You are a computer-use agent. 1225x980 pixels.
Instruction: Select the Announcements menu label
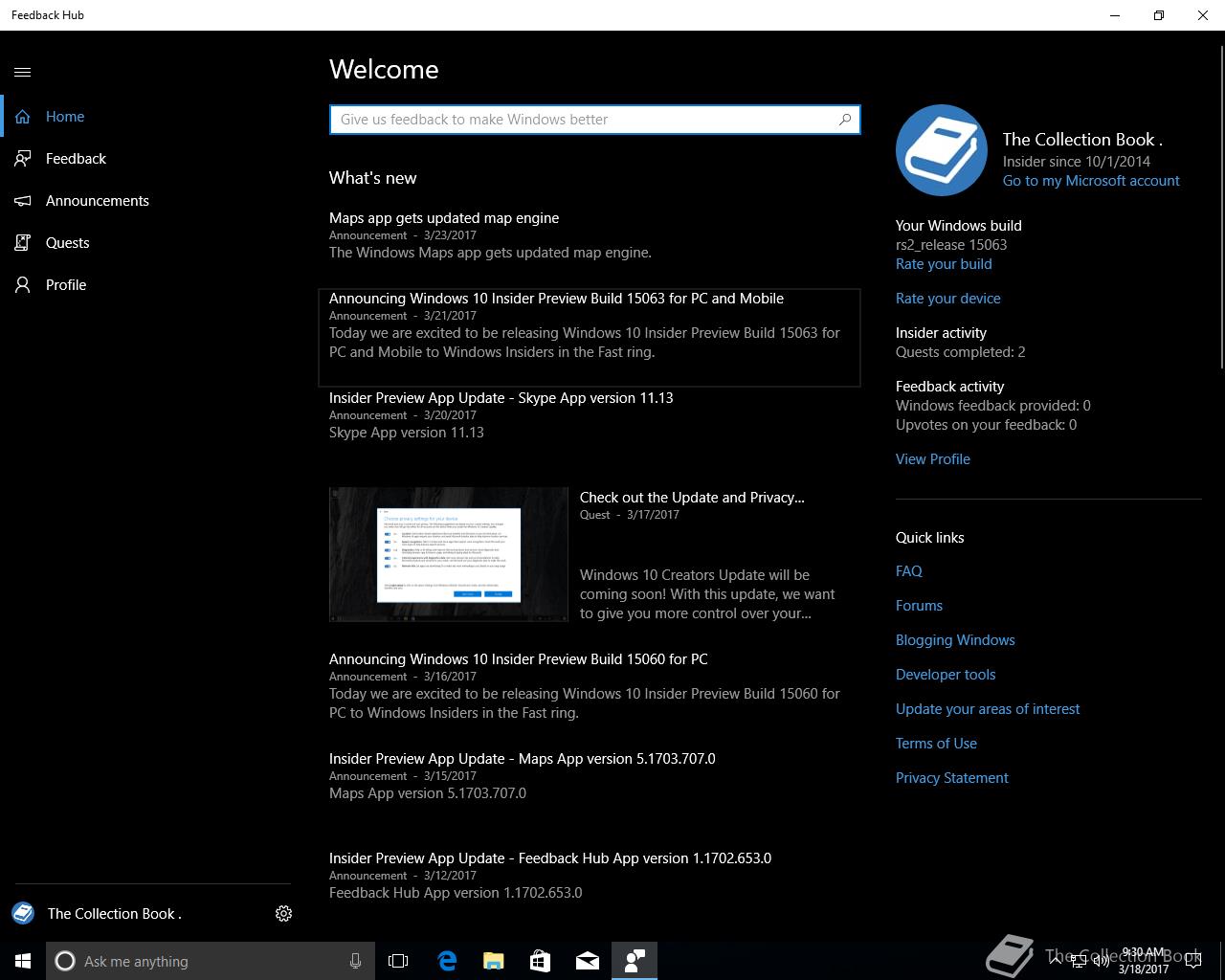(x=98, y=201)
